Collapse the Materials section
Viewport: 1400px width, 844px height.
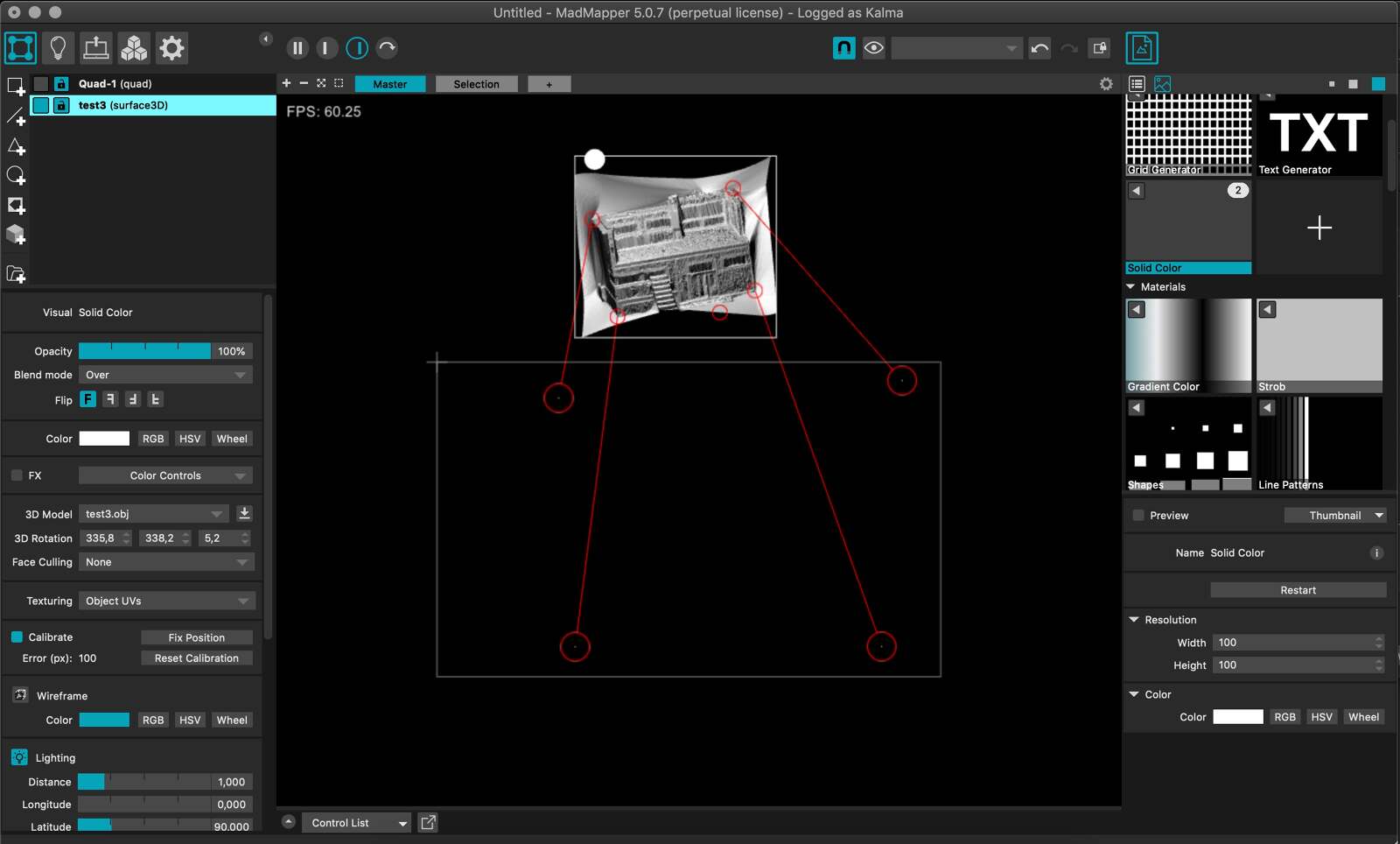click(1131, 286)
